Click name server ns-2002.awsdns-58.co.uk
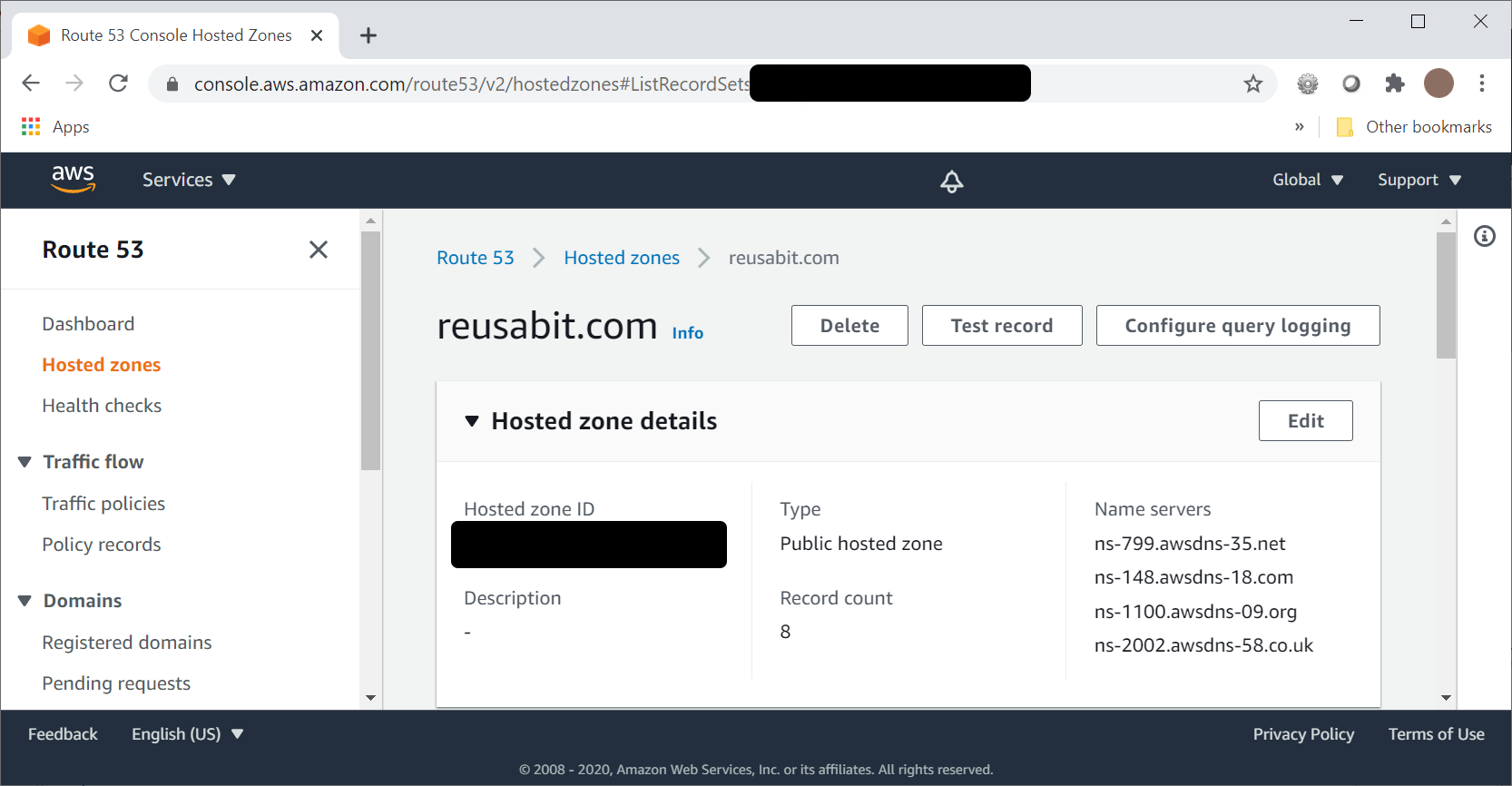 tap(1203, 645)
